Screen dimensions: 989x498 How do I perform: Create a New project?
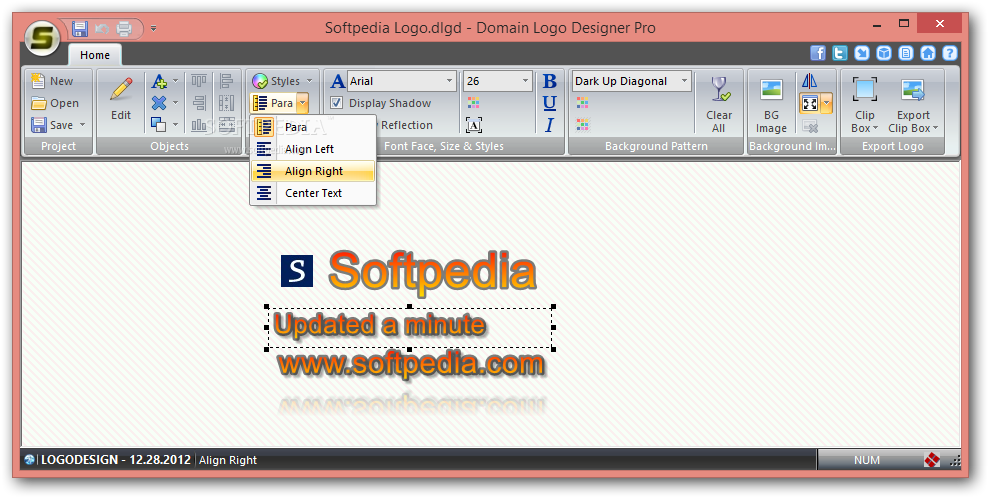(x=52, y=81)
